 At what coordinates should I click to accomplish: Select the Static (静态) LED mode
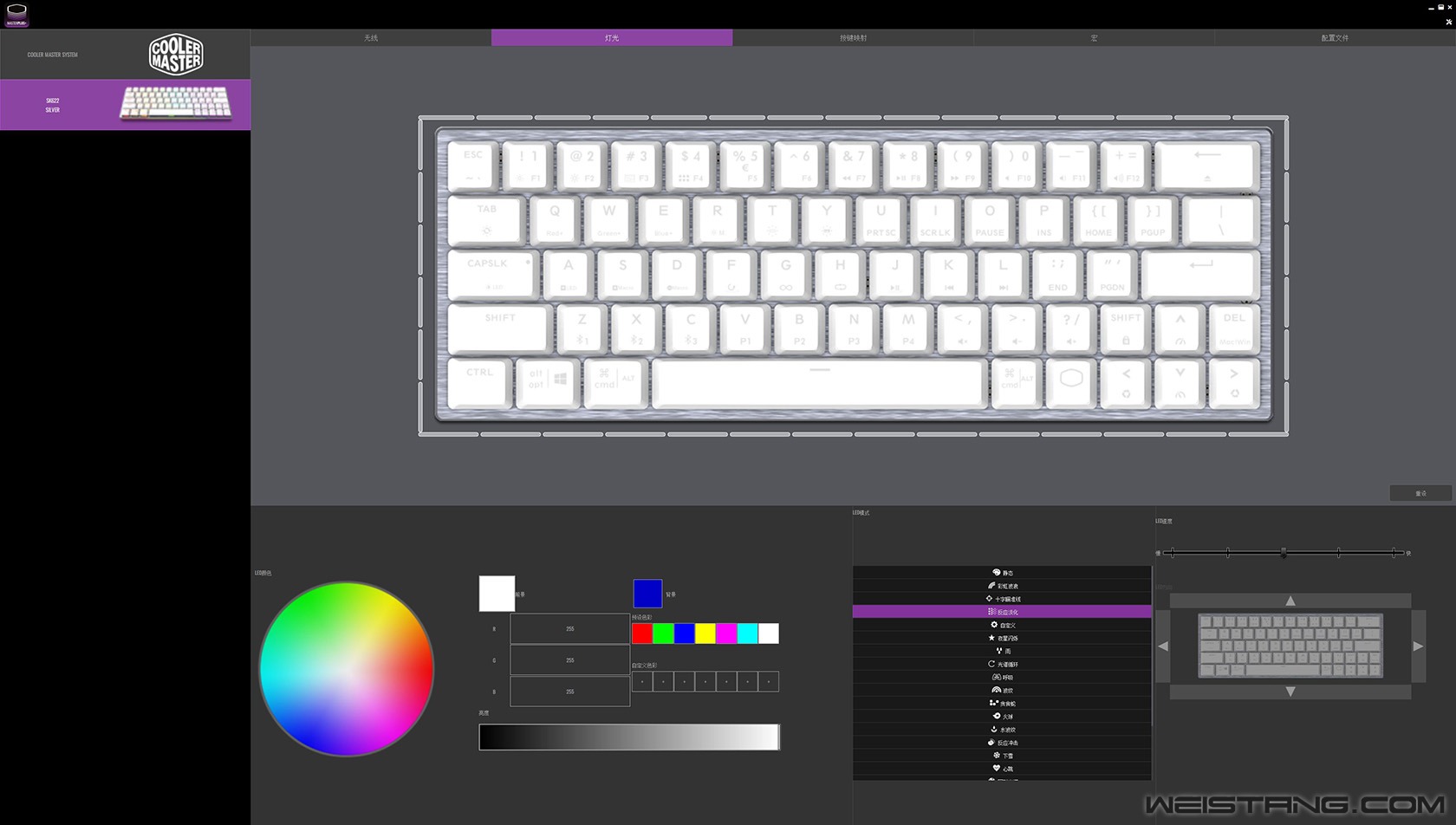tap(1002, 573)
